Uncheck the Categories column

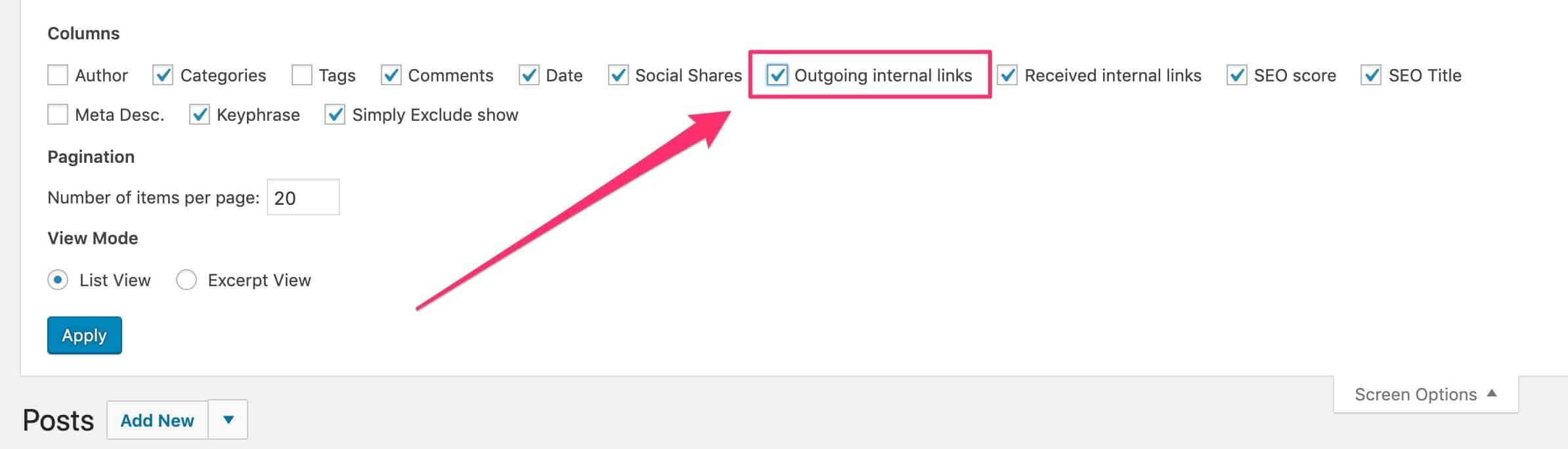(x=163, y=75)
